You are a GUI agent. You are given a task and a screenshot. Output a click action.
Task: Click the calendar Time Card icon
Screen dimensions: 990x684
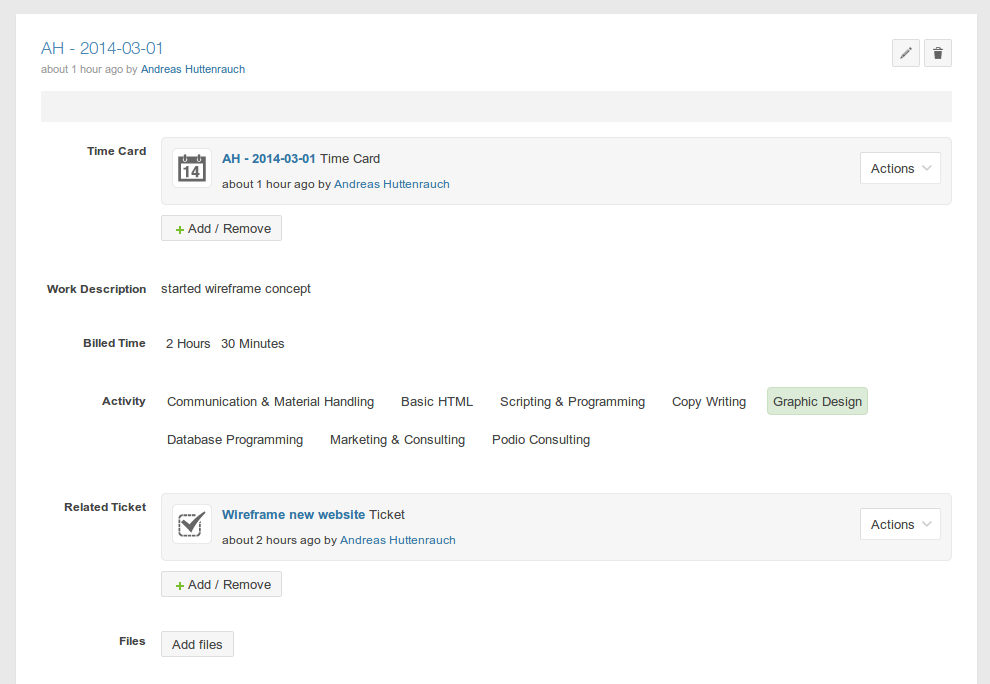click(191, 169)
